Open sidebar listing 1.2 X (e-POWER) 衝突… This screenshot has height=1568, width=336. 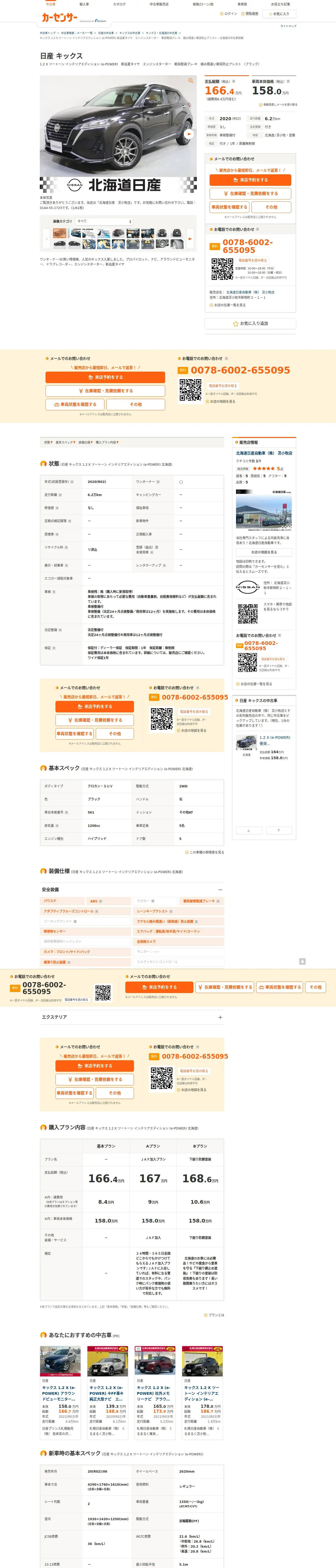275,740
